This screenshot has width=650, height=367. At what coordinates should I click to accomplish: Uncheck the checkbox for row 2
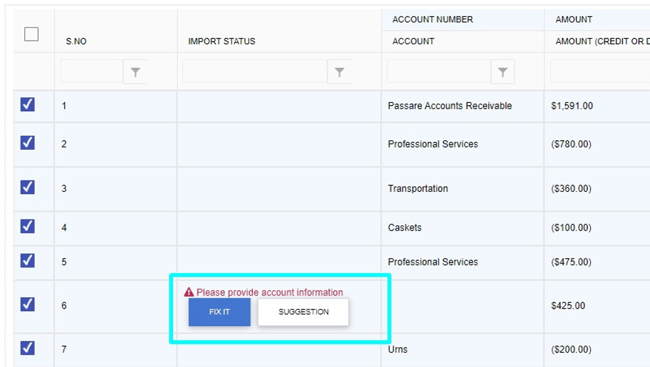(x=27, y=143)
